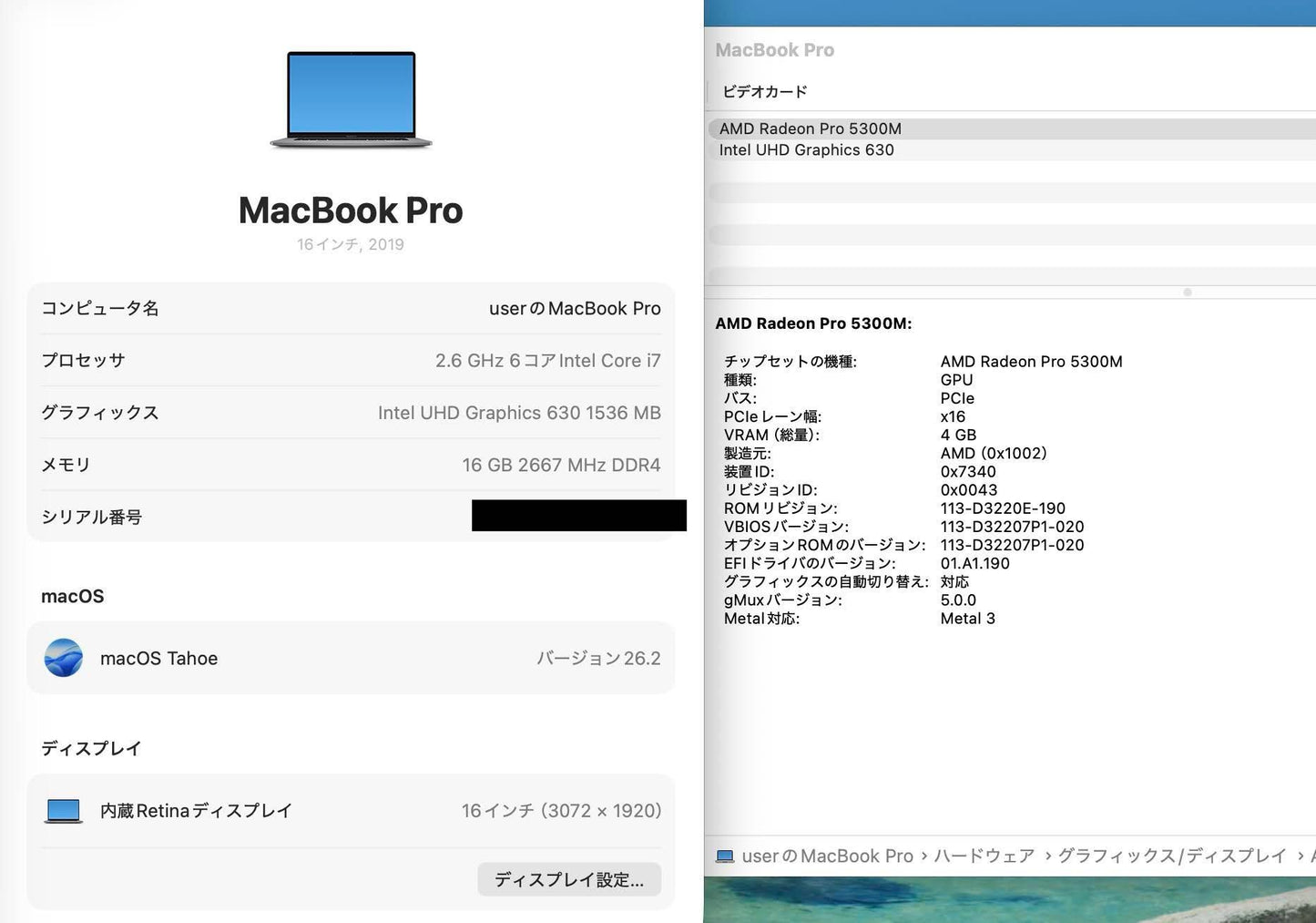Click the 装置ID value 0x7340
Viewport: 1316px width, 923px height.
pos(968,471)
